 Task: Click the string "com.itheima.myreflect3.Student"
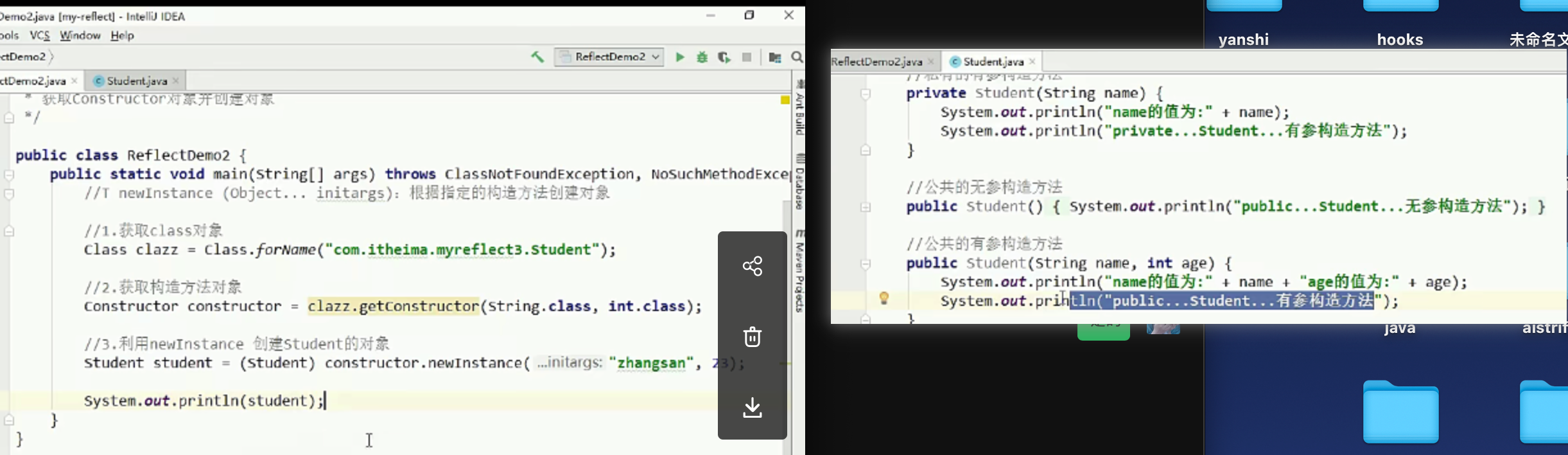[x=463, y=250]
